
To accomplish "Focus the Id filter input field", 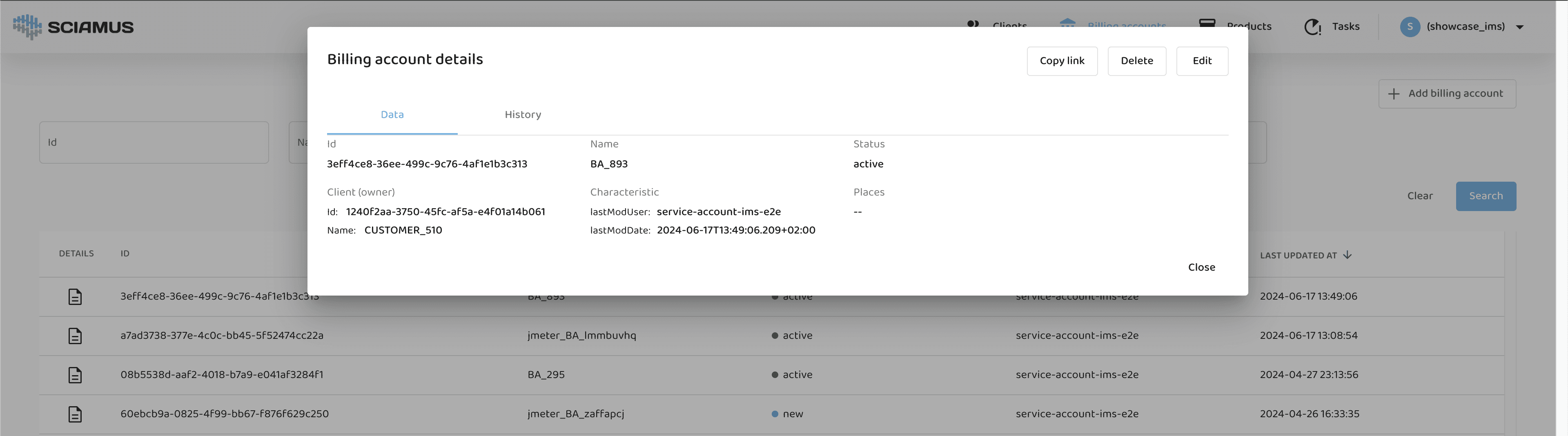I will pos(154,142).
